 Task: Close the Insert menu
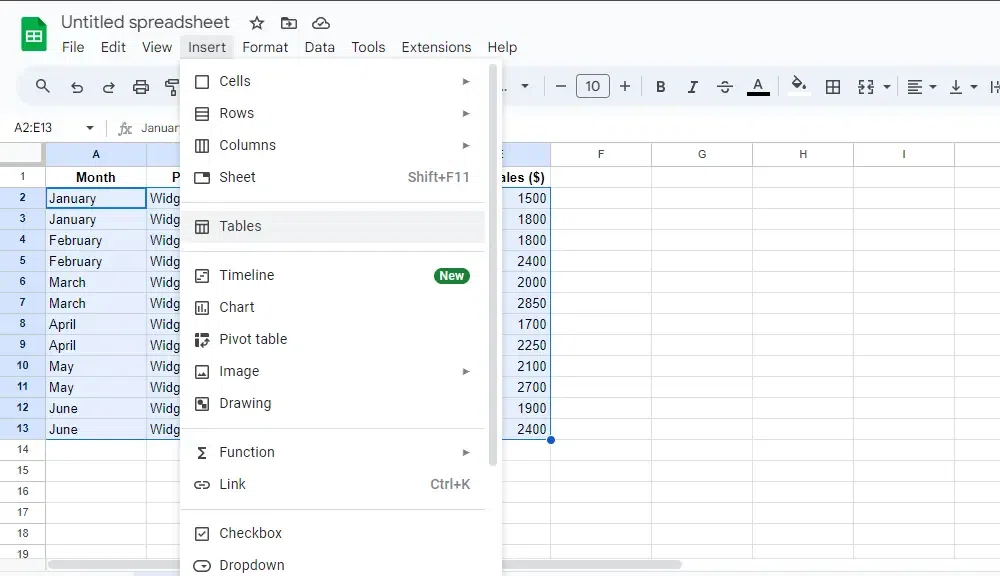[x=207, y=47]
